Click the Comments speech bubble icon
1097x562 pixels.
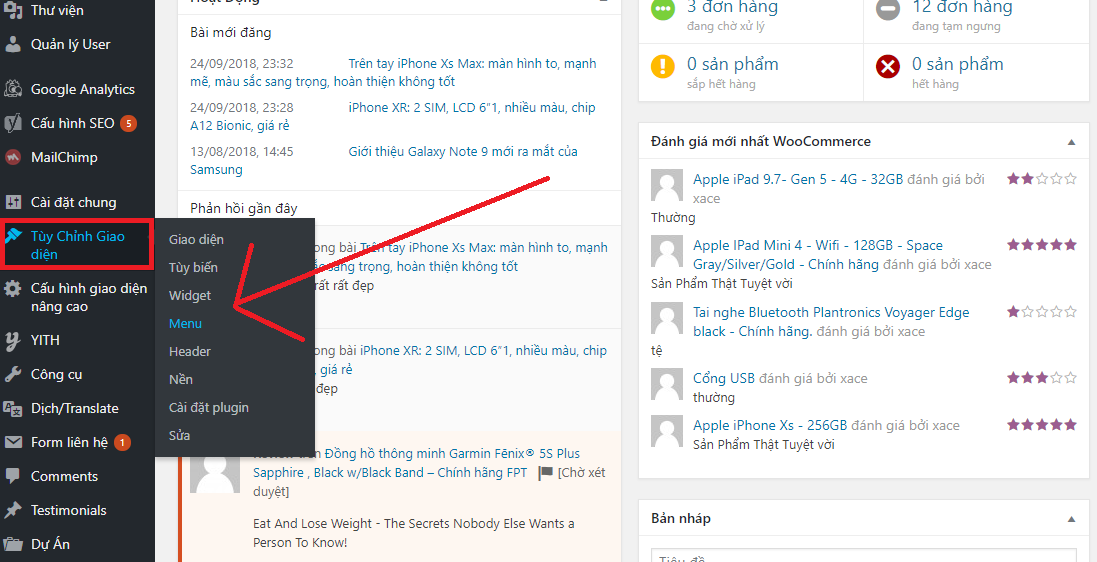(13, 476)
